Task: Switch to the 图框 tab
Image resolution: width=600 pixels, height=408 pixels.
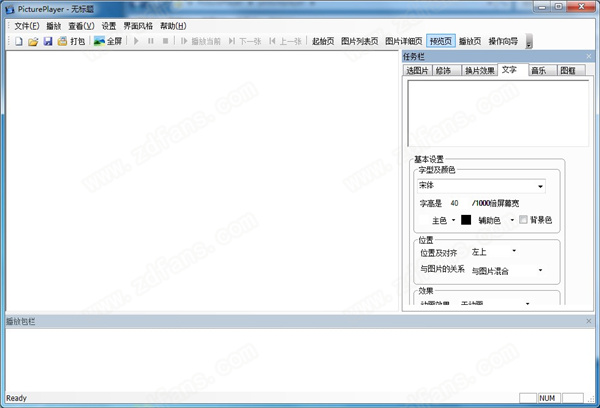Action: pos(571,70)
